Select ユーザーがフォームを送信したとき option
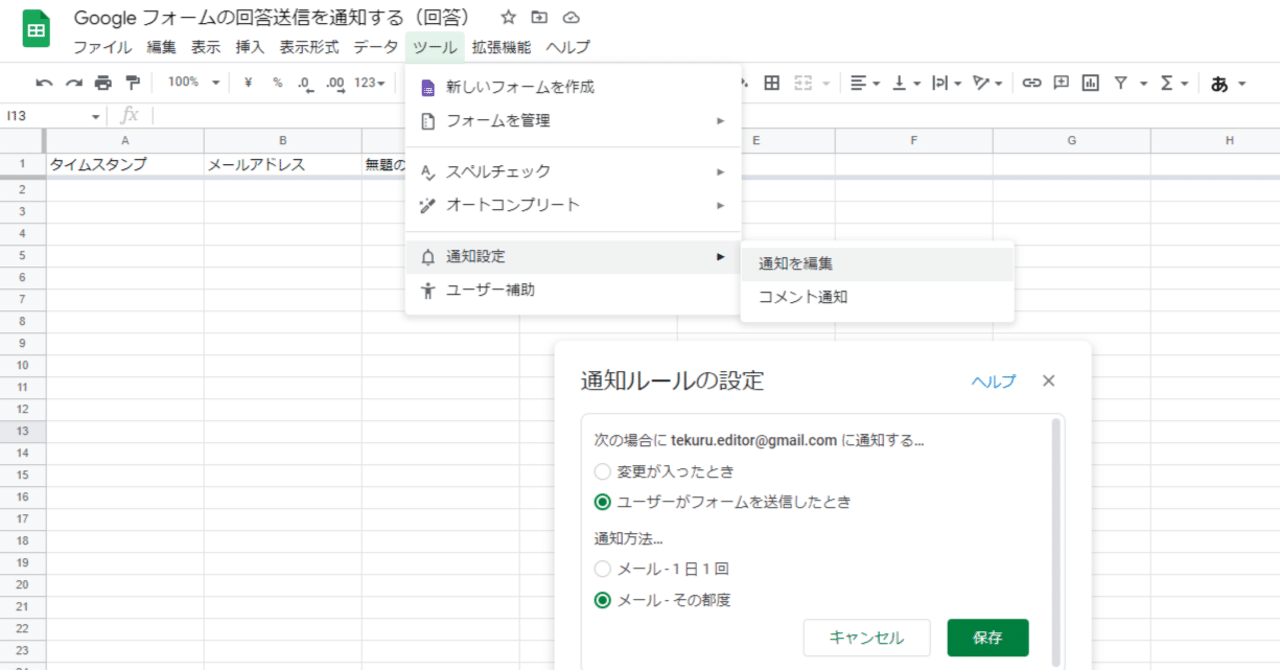Screen dimensions: 1280x670 [x=603, y=502]
